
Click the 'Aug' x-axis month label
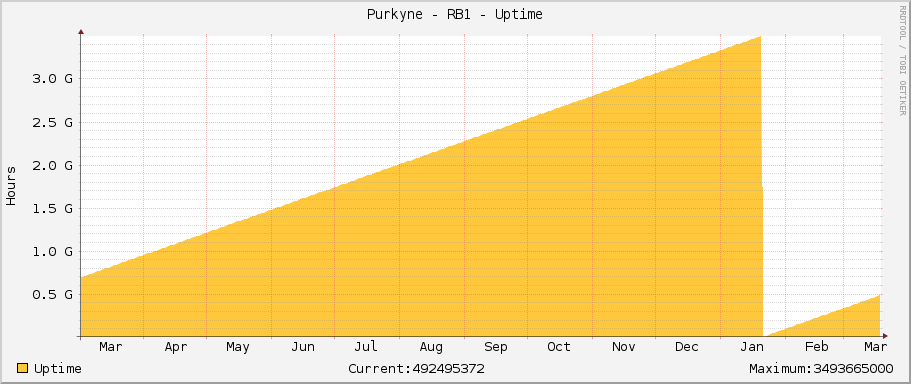[x=431, y=347]
